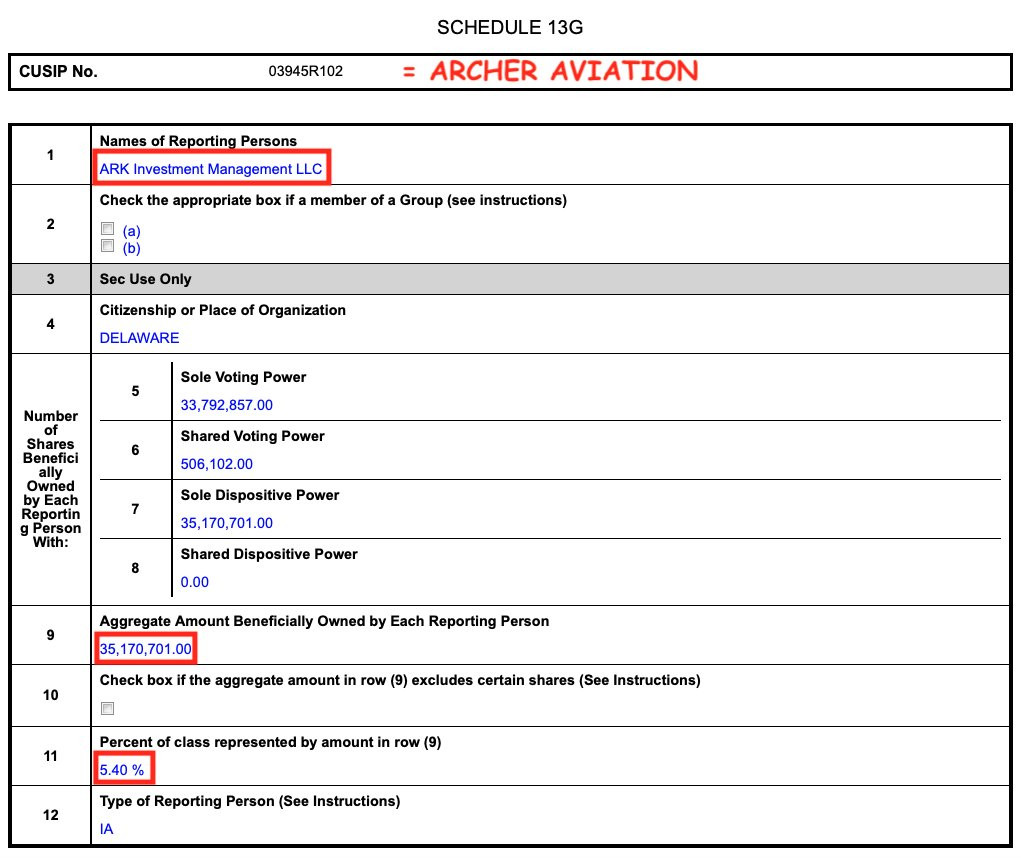Click the Shared Voting Power label
This screenshot has width=1021, height=858.
(252, 436)
